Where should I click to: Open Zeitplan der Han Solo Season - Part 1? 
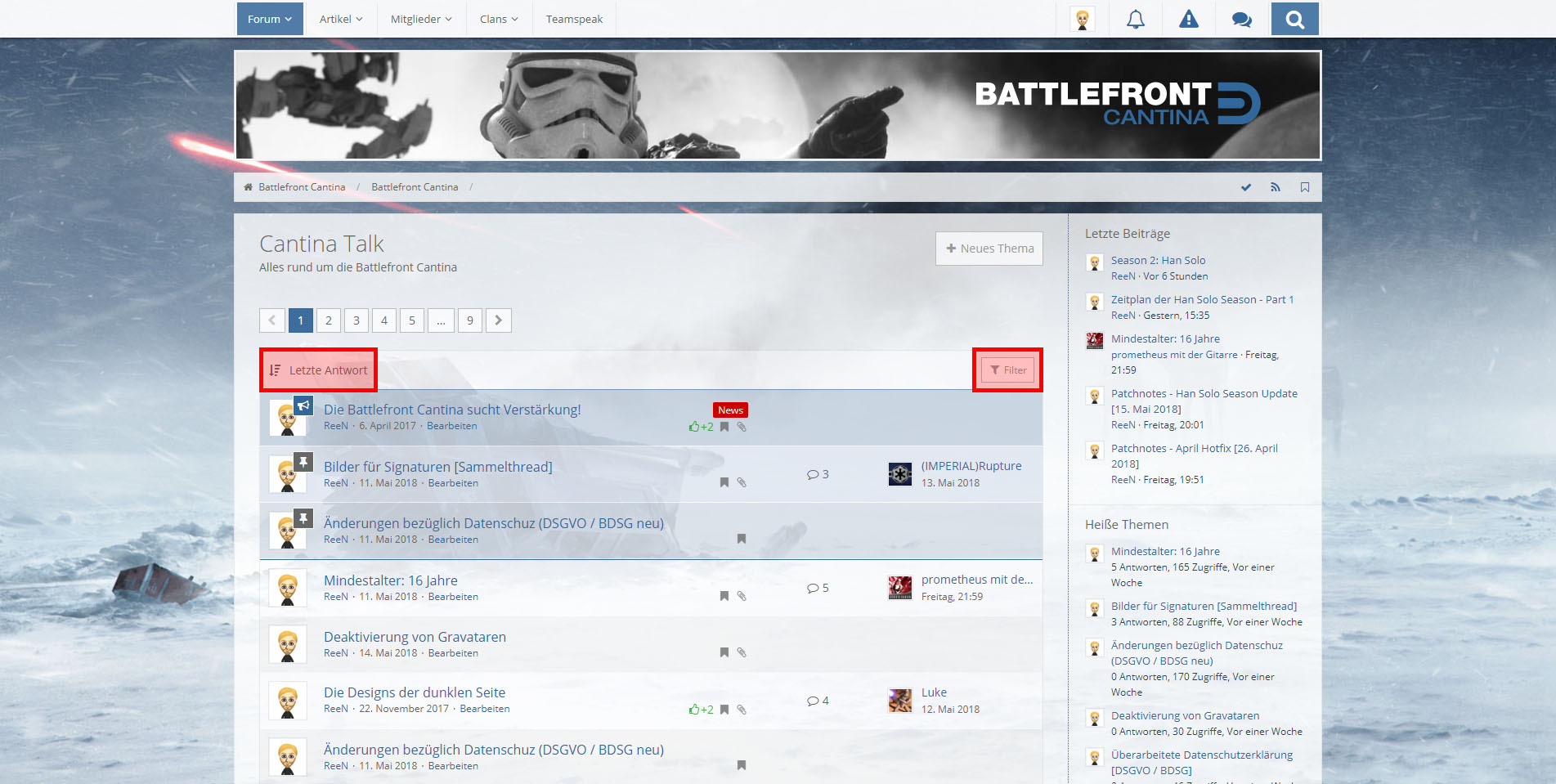pyautogui.click(x=1202, y=299)
